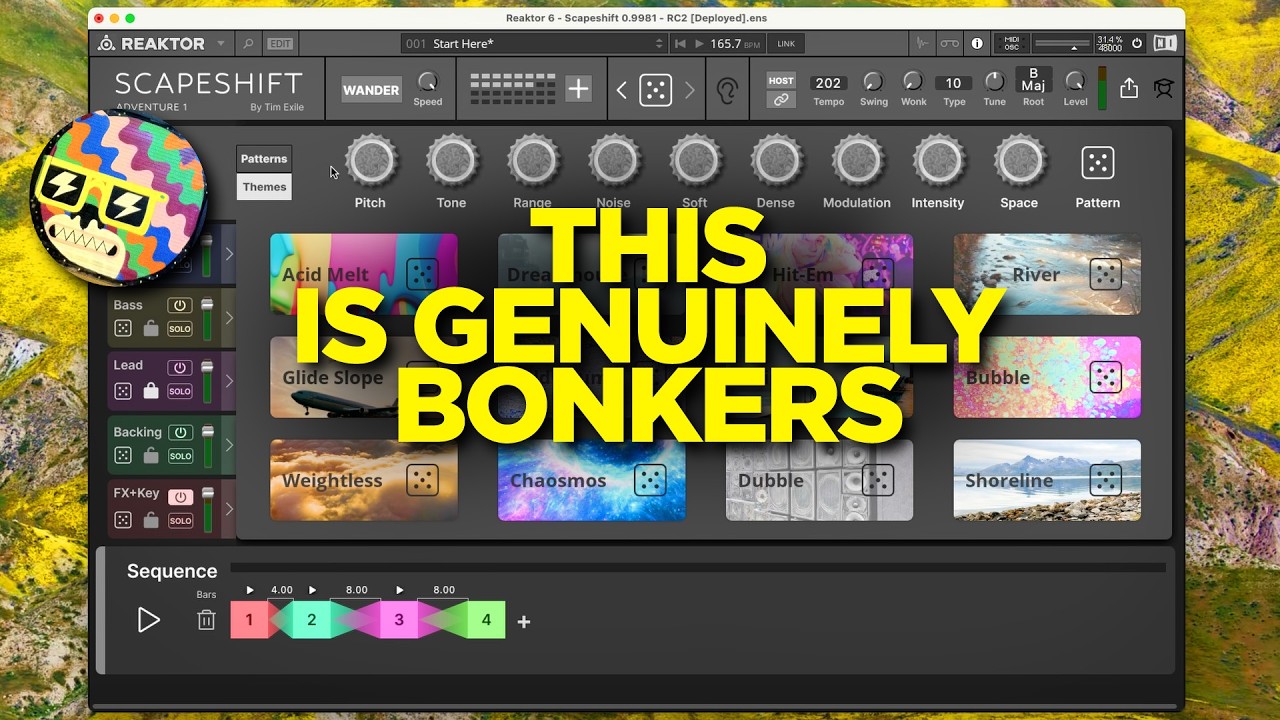Toggle the Backing track power button
Screen dimensions: 1280x720
point(180,433)
